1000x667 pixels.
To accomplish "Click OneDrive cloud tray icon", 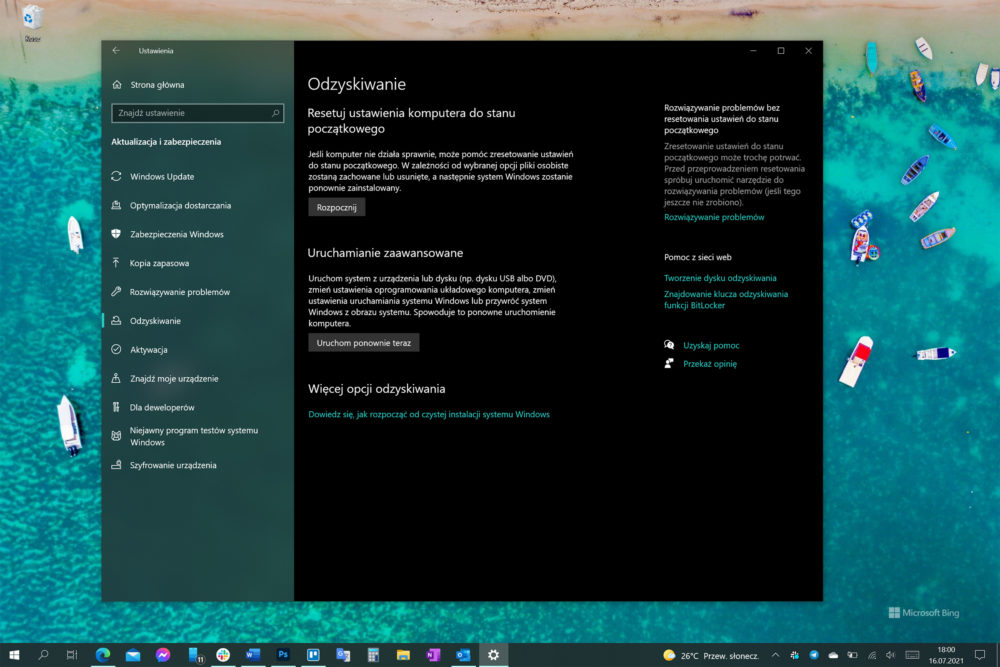I will pyautogui.click(x=833, y=655).
